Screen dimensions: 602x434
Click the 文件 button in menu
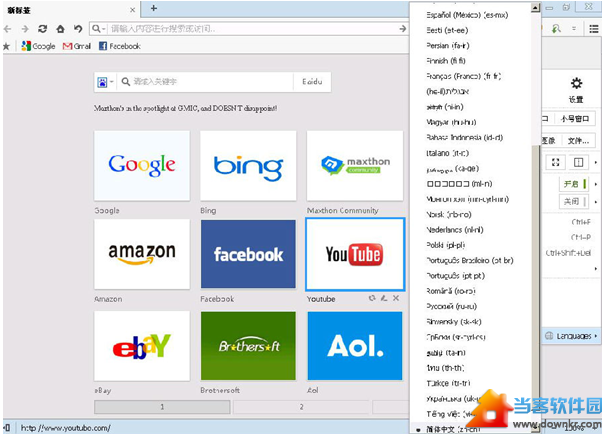(578, 141)
